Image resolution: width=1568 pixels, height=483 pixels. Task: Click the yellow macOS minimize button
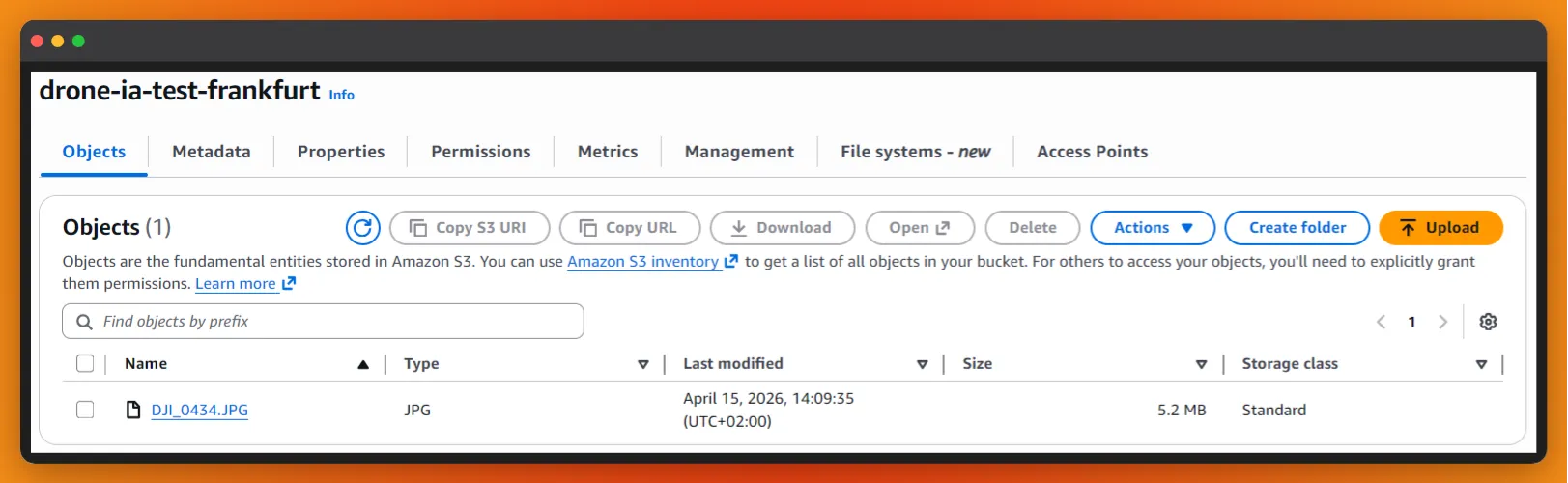point(58,41)
